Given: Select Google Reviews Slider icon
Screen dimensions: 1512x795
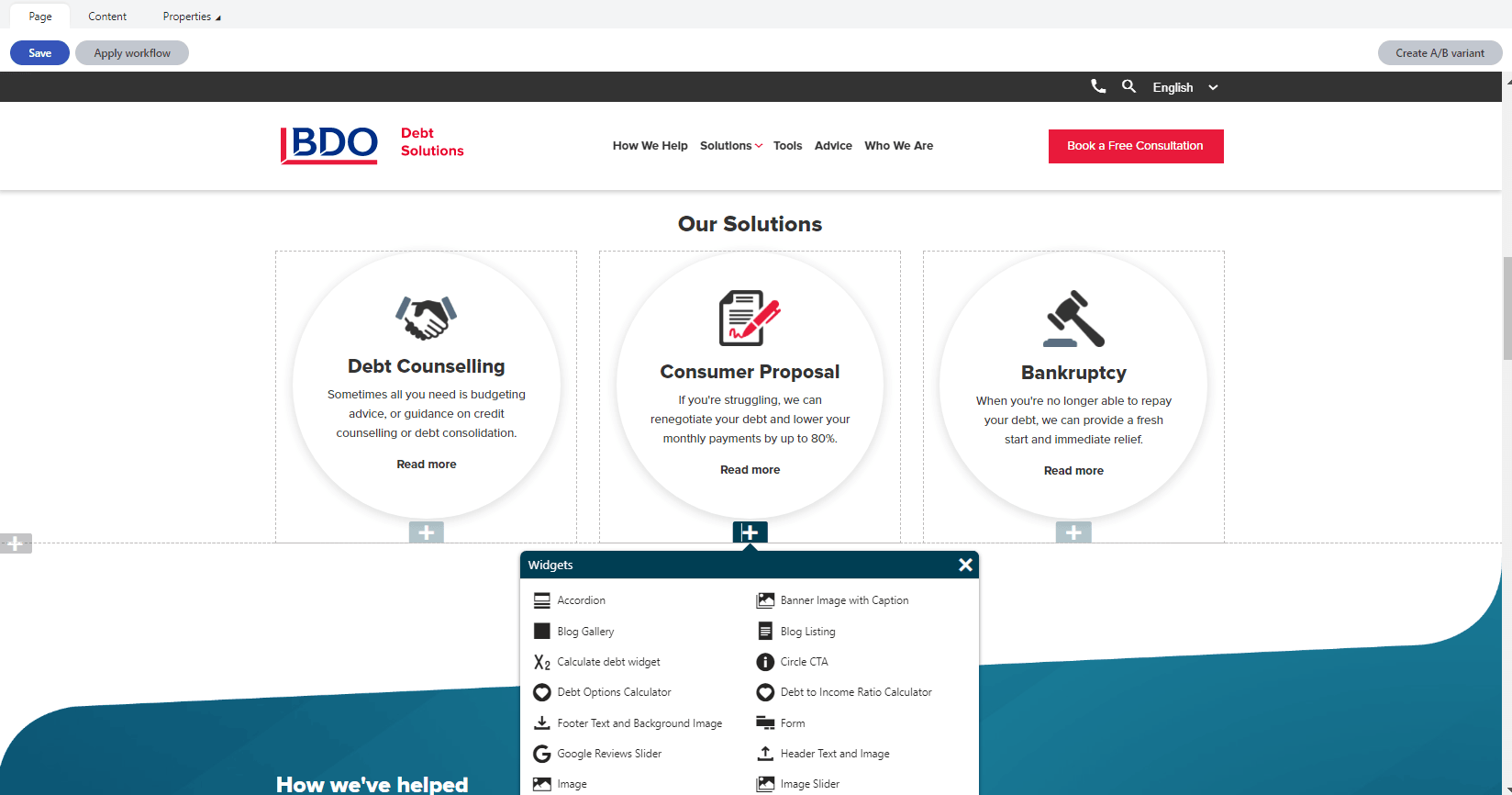Looking at the screenshot, I should tap(542, 754).
